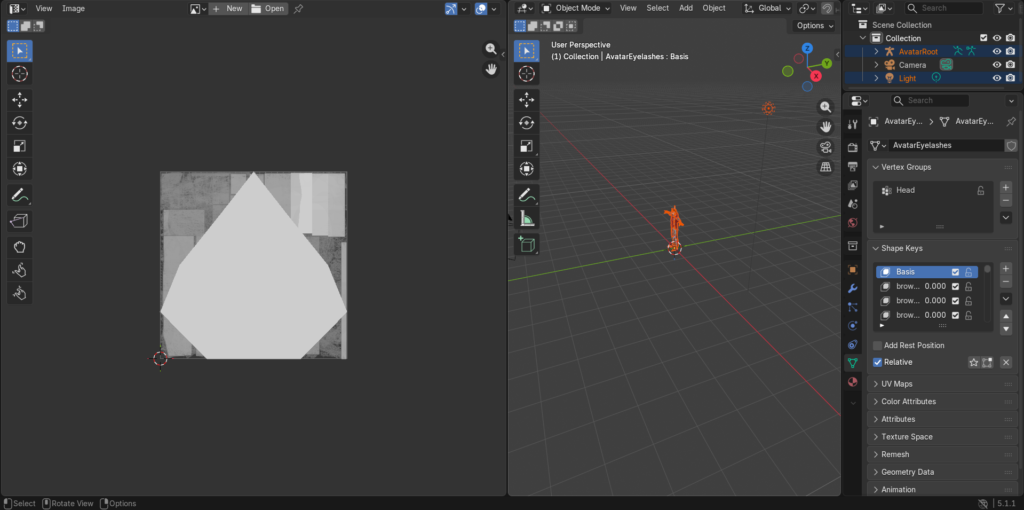Click the Grab tool in image editor toolbar
Viewport: 1024px width, 510px height.
click(20, 247)
